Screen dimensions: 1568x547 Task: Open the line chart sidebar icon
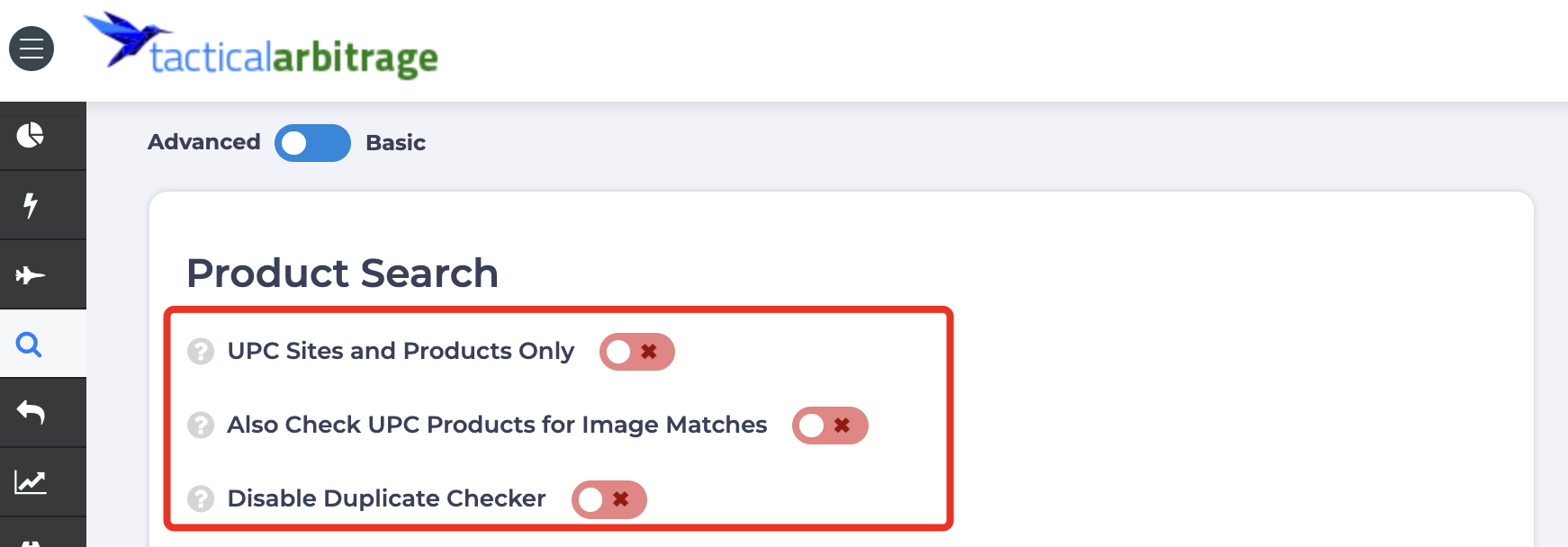pyautogui.click(x=30, y=482)
